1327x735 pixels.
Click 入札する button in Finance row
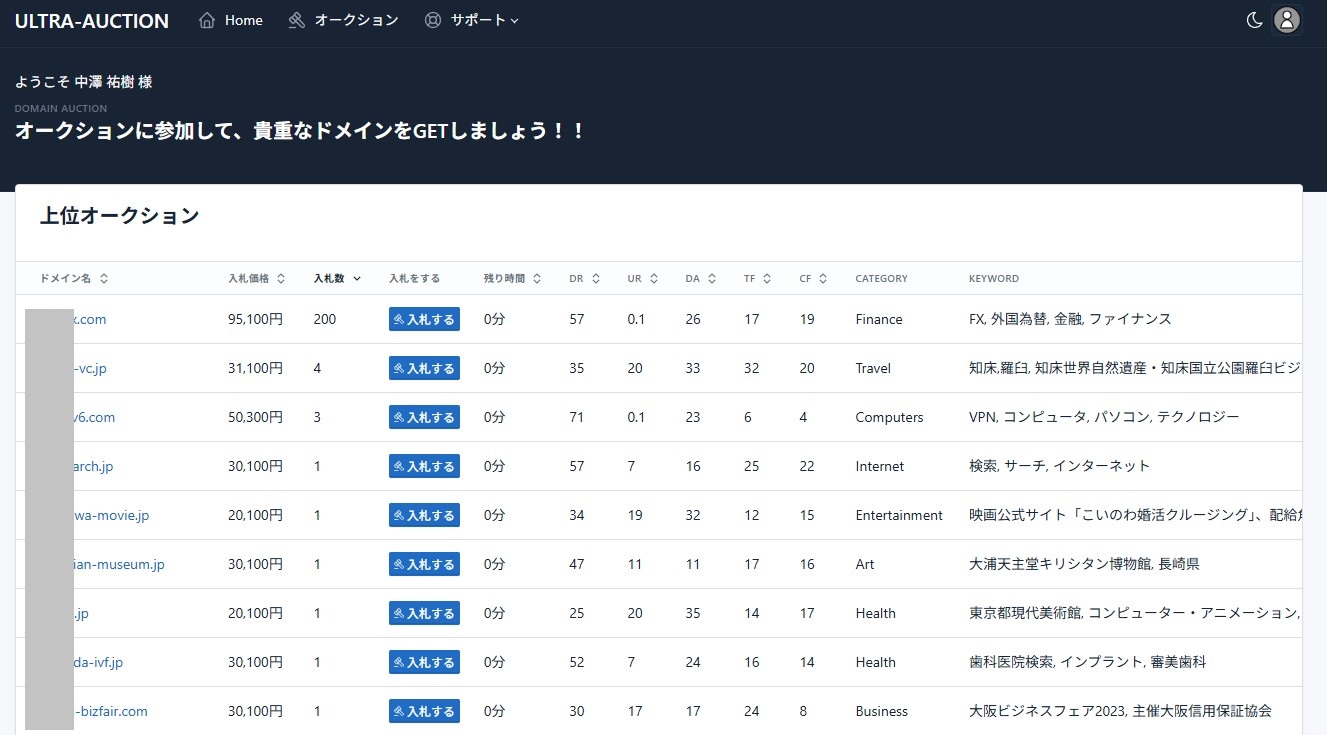pos(424,319)
